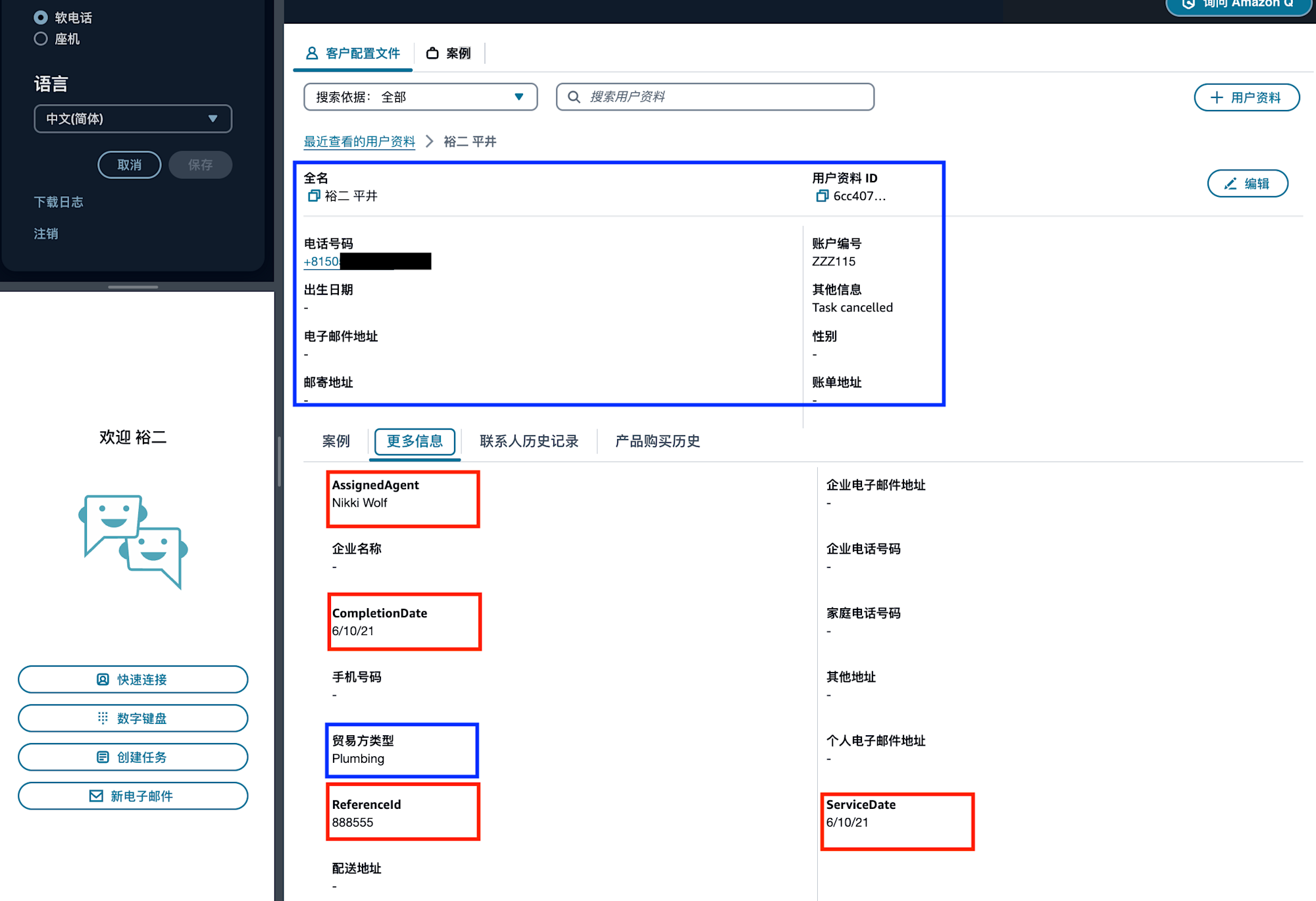Viewport: 1316px width, 901px height.
Task: Click the 欢迎 裕二 heading
Action: pyautogui.click(x=133, y=437)
